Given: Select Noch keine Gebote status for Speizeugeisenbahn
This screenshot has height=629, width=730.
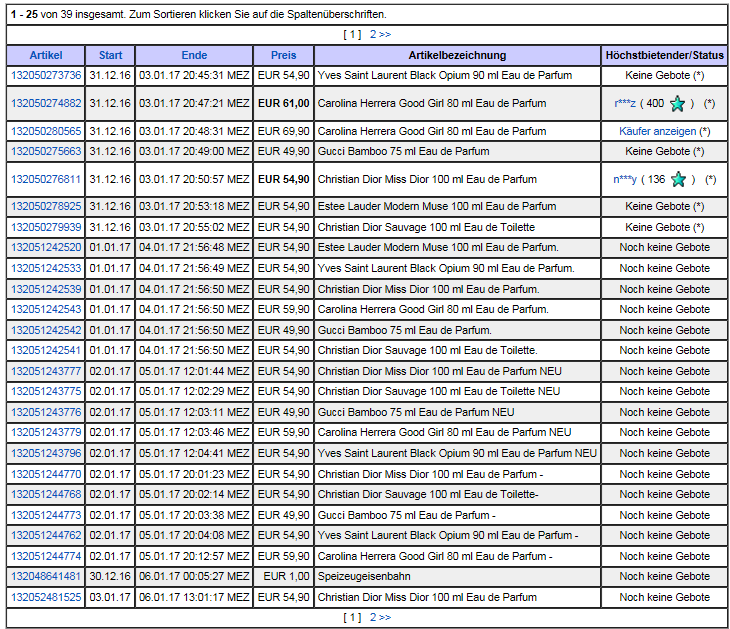Looking at the screenshot, I should [664, 576].
